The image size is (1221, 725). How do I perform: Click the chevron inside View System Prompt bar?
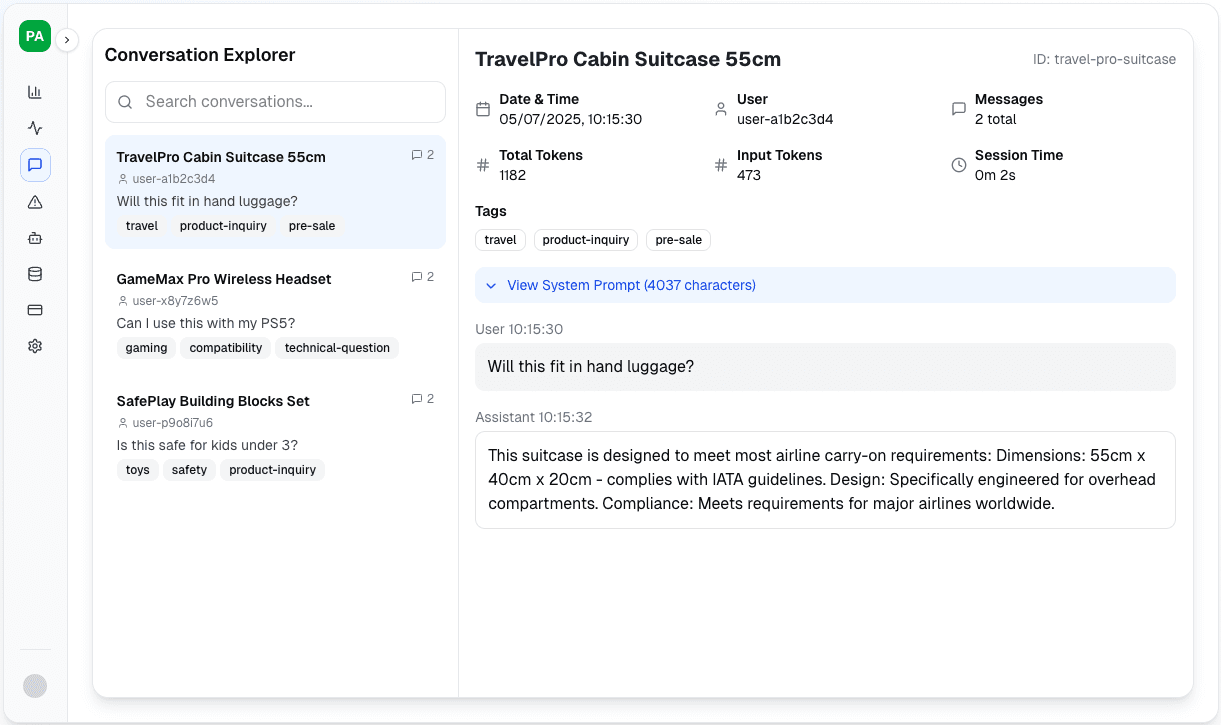pyautogui.click(x=491, y=285)
